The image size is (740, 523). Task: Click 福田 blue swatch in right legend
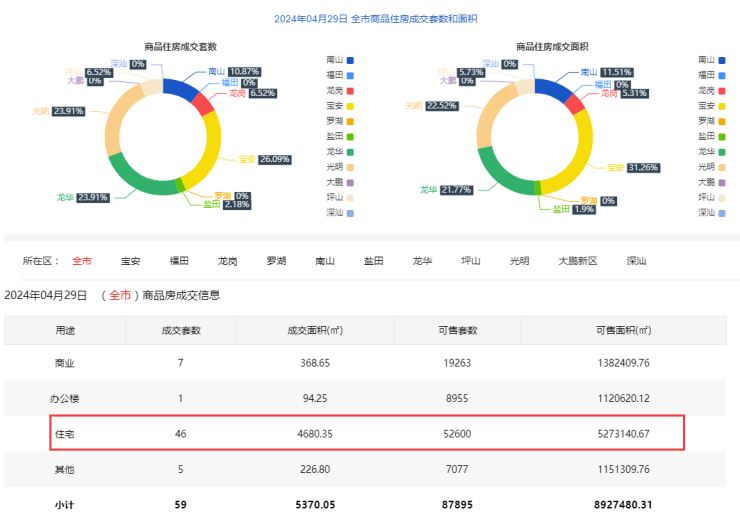[723, 75]
